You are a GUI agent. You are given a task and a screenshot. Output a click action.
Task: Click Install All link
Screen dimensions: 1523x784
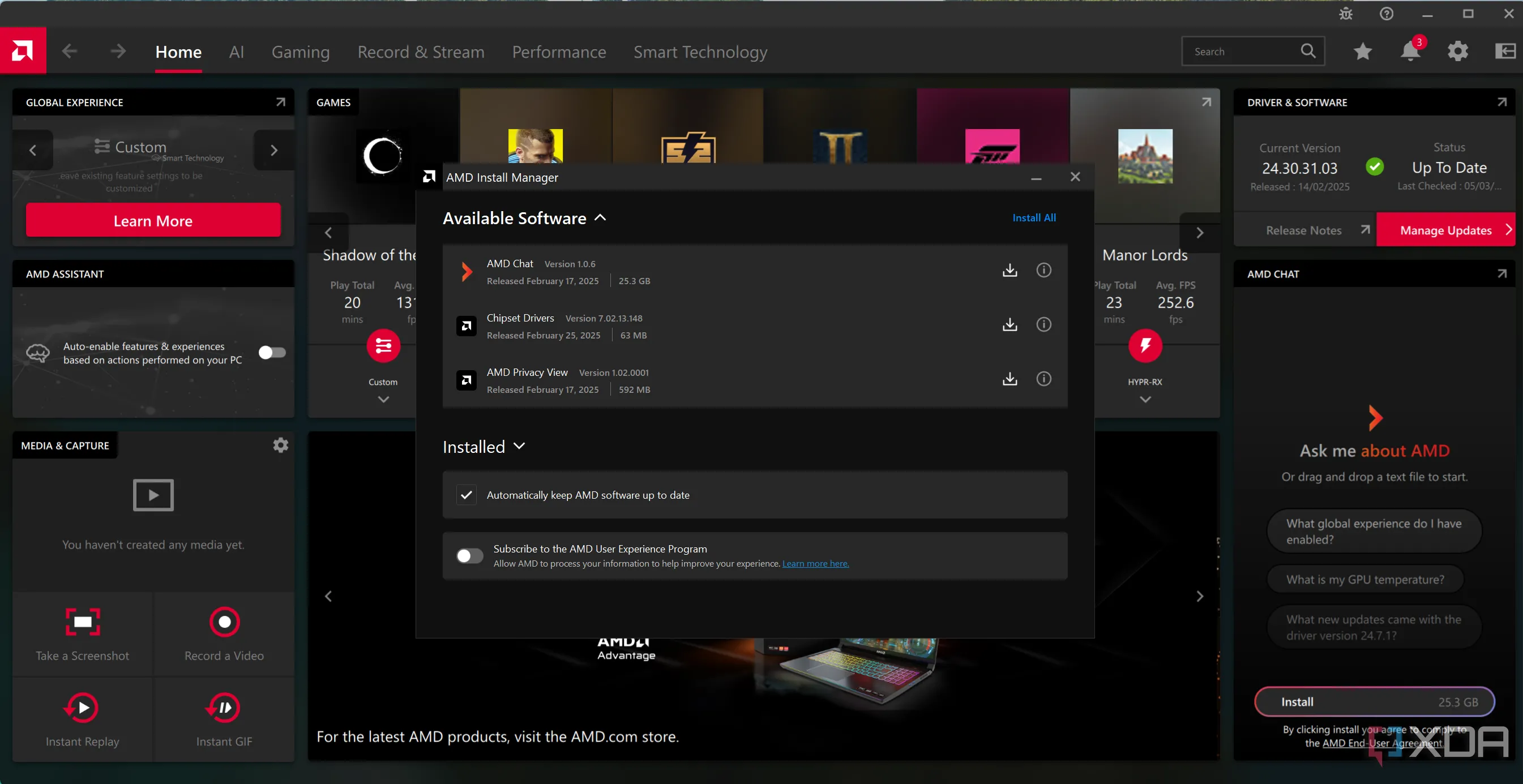click(1034, 217)
